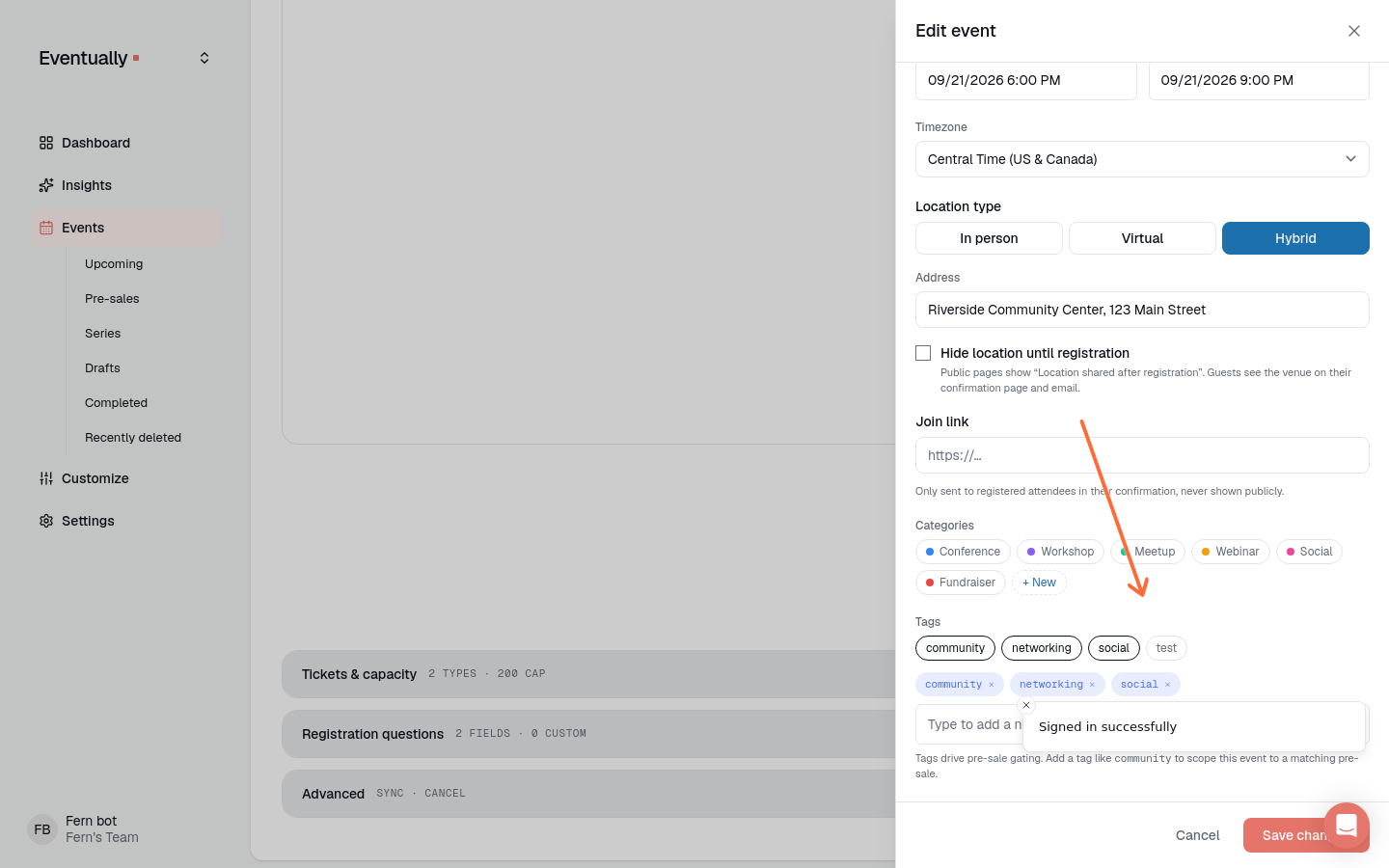Expand Tickets & capacity section

click(x=588, y=674)
